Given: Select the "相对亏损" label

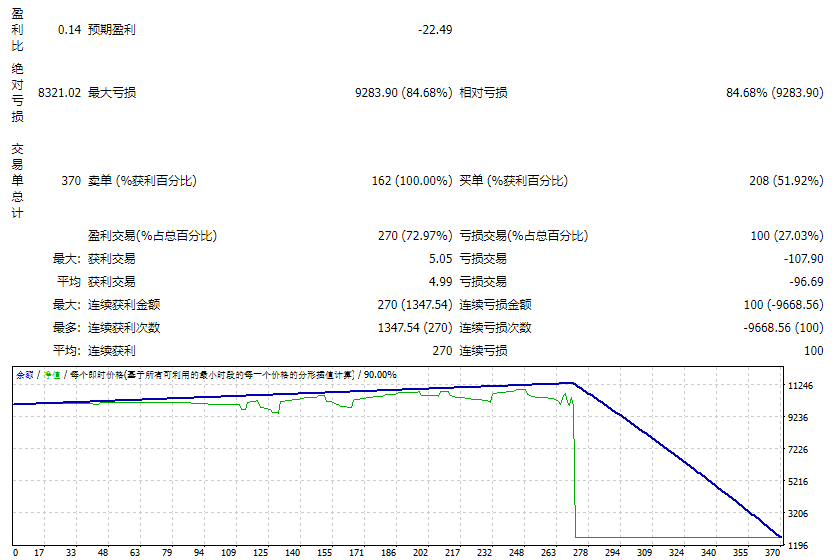Looking at the screenshot, I should point(483,93).
